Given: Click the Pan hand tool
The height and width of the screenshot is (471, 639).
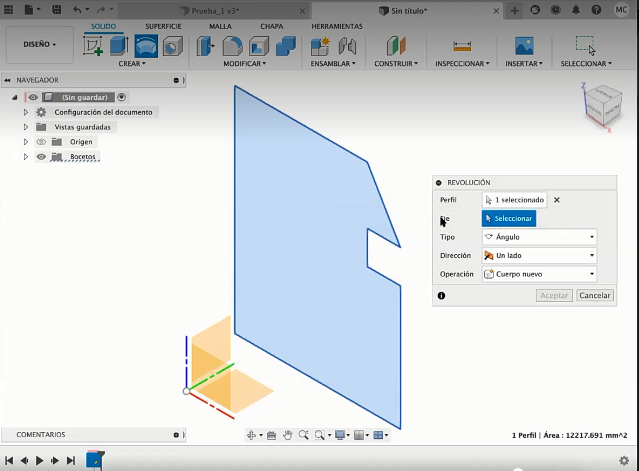Looking at the screenshot, I should point(288,435).
